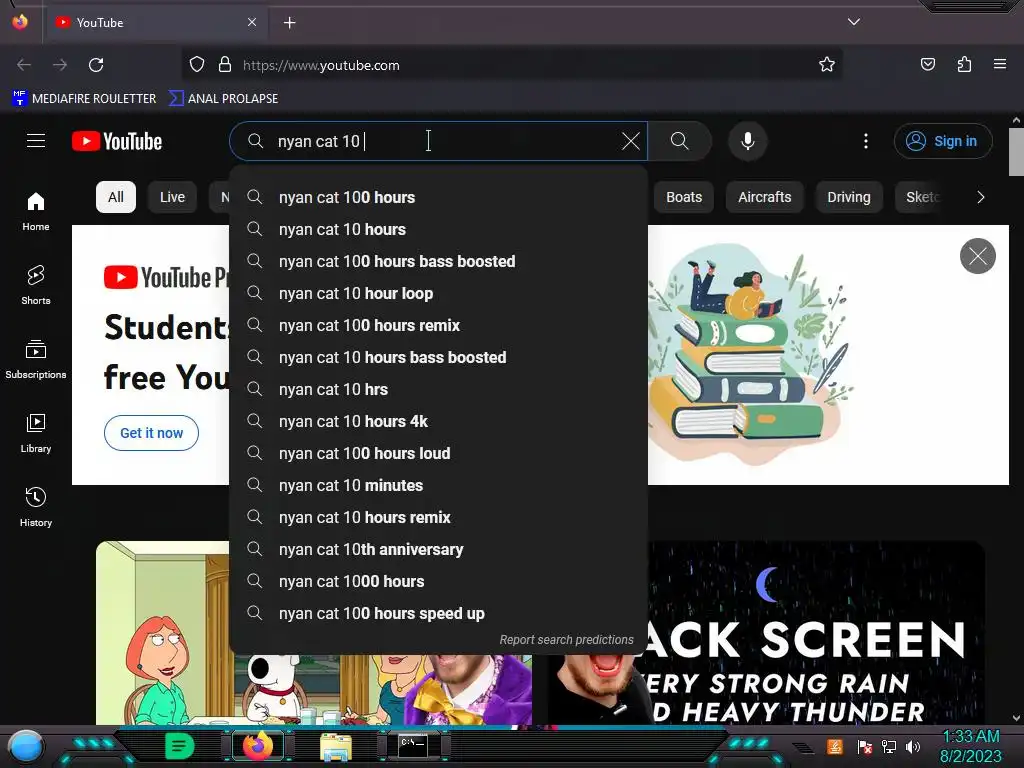List all tabs dropdown arrow
Screen dimensions: 1024x768
pyautogui.click(x=854, y=22)
